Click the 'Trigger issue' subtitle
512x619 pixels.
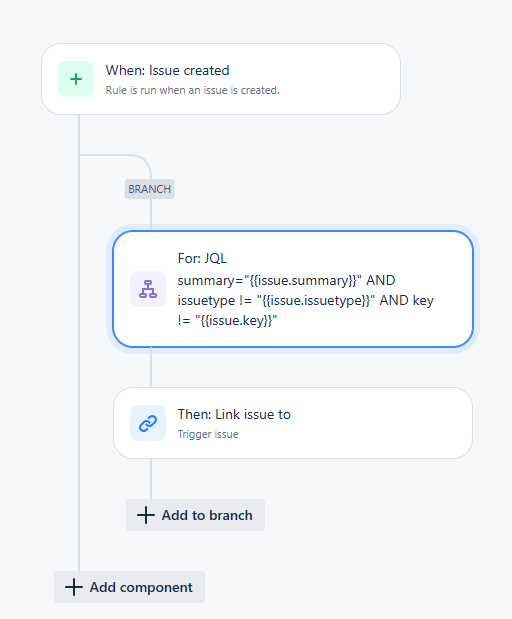tap(208, 434)
